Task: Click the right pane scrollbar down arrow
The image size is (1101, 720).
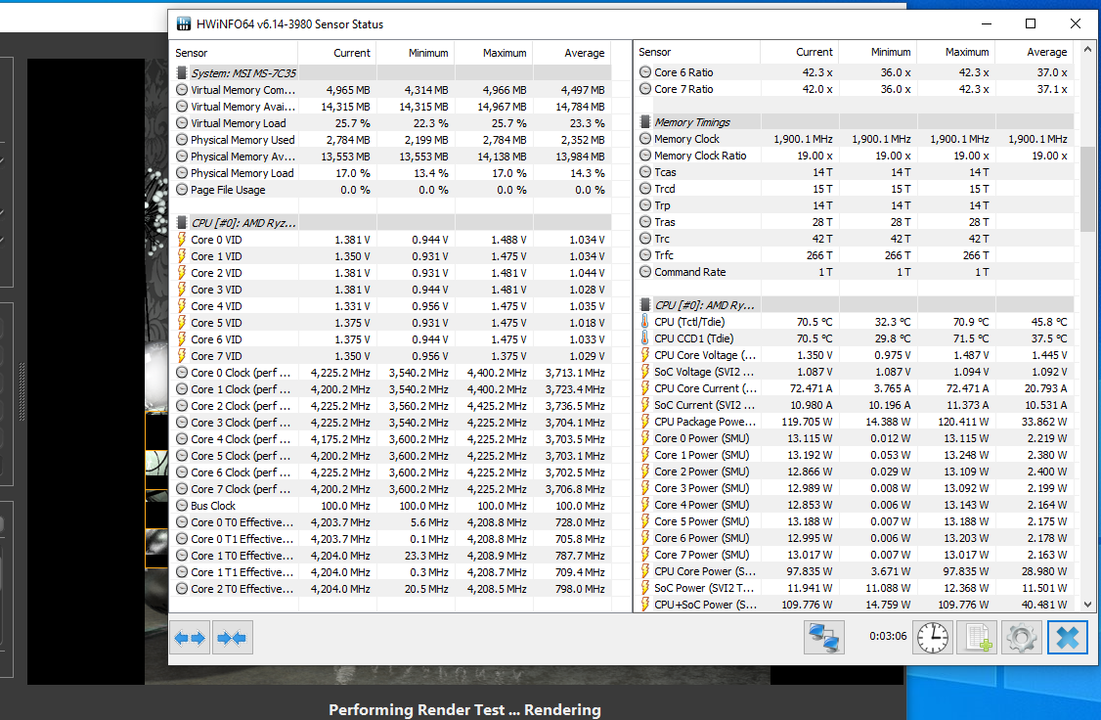Action: tap(1087, 604)
